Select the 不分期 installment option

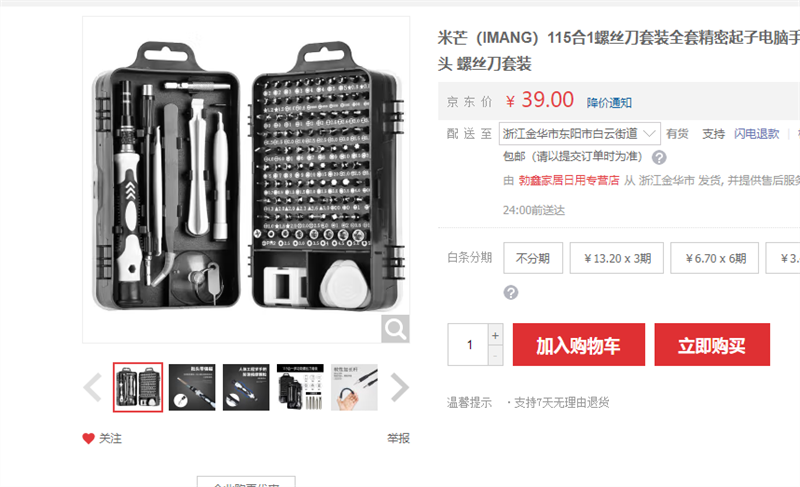point(533,258)
